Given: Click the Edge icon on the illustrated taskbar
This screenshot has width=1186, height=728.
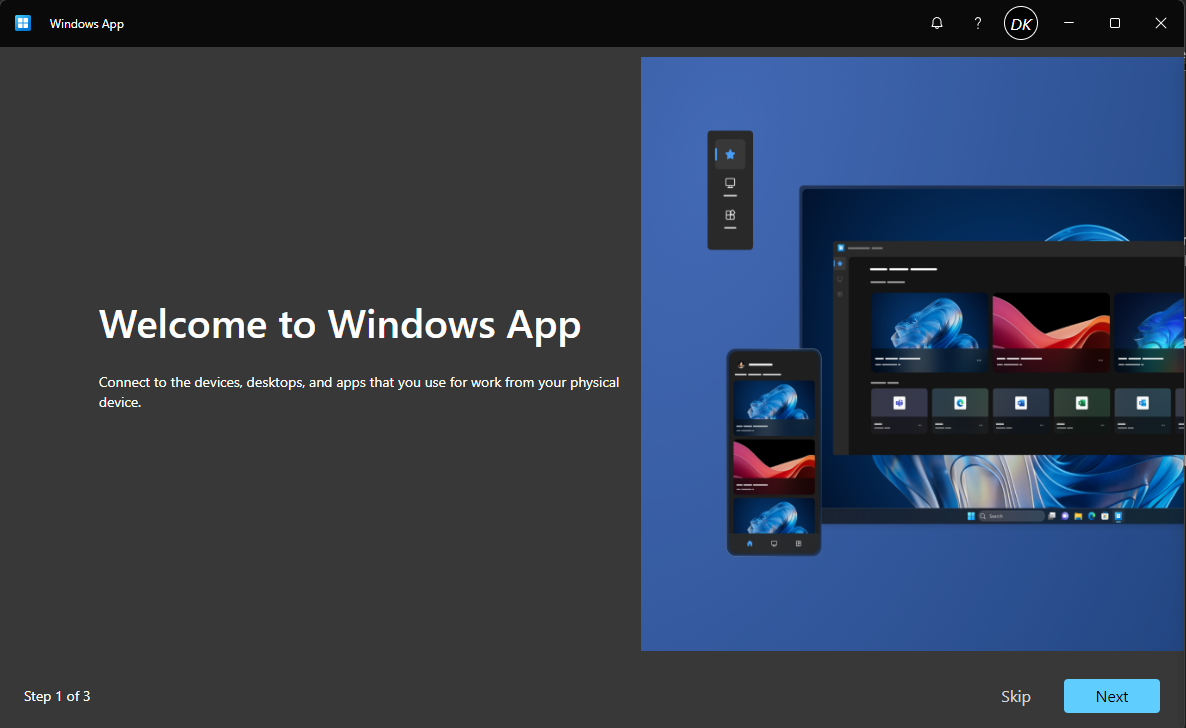Looking at the screenshot, I should [x=1092, y=516].
